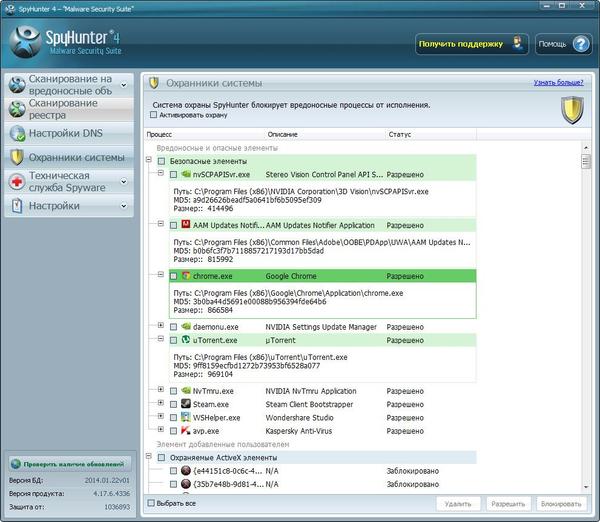This screenshot has width=600, height=522.
Task: Click the blue question mark help icon
Action: pyautogui.click(x=581, y=44)
